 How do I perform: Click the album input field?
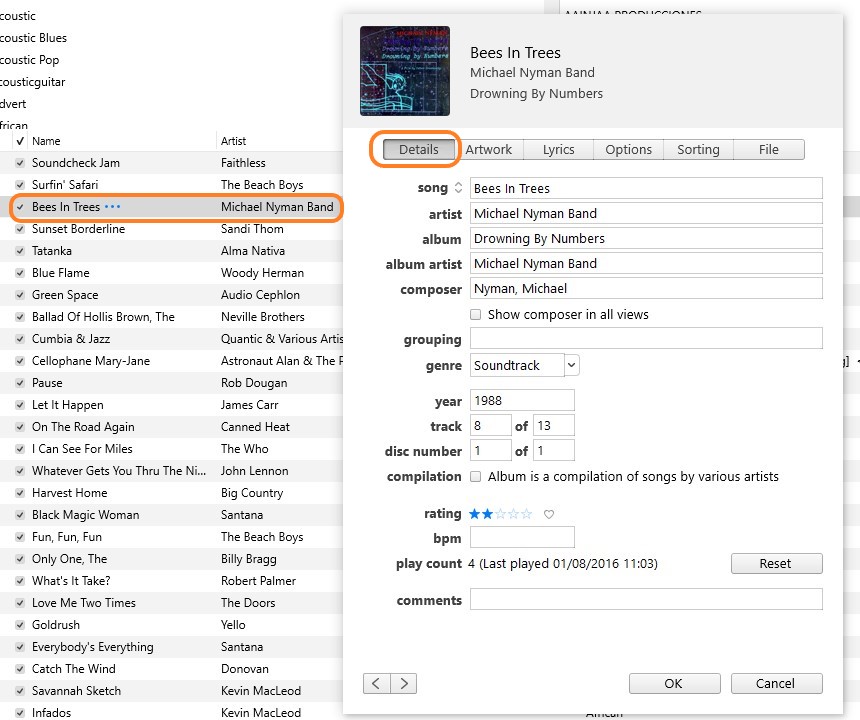point(646,239)
